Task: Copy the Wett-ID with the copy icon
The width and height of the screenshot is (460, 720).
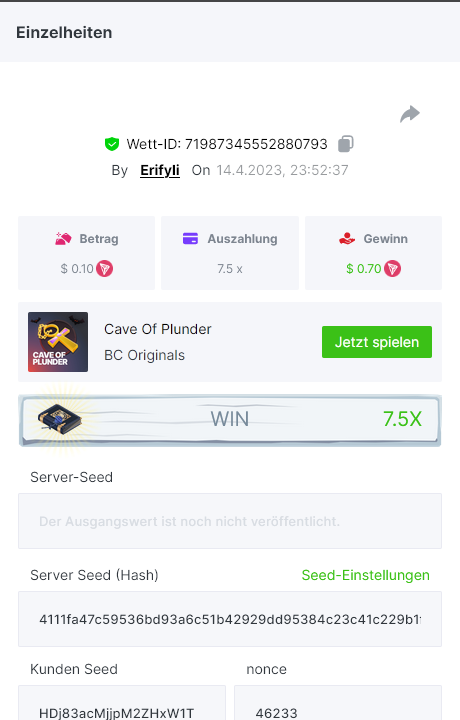Action: [346, 144]
